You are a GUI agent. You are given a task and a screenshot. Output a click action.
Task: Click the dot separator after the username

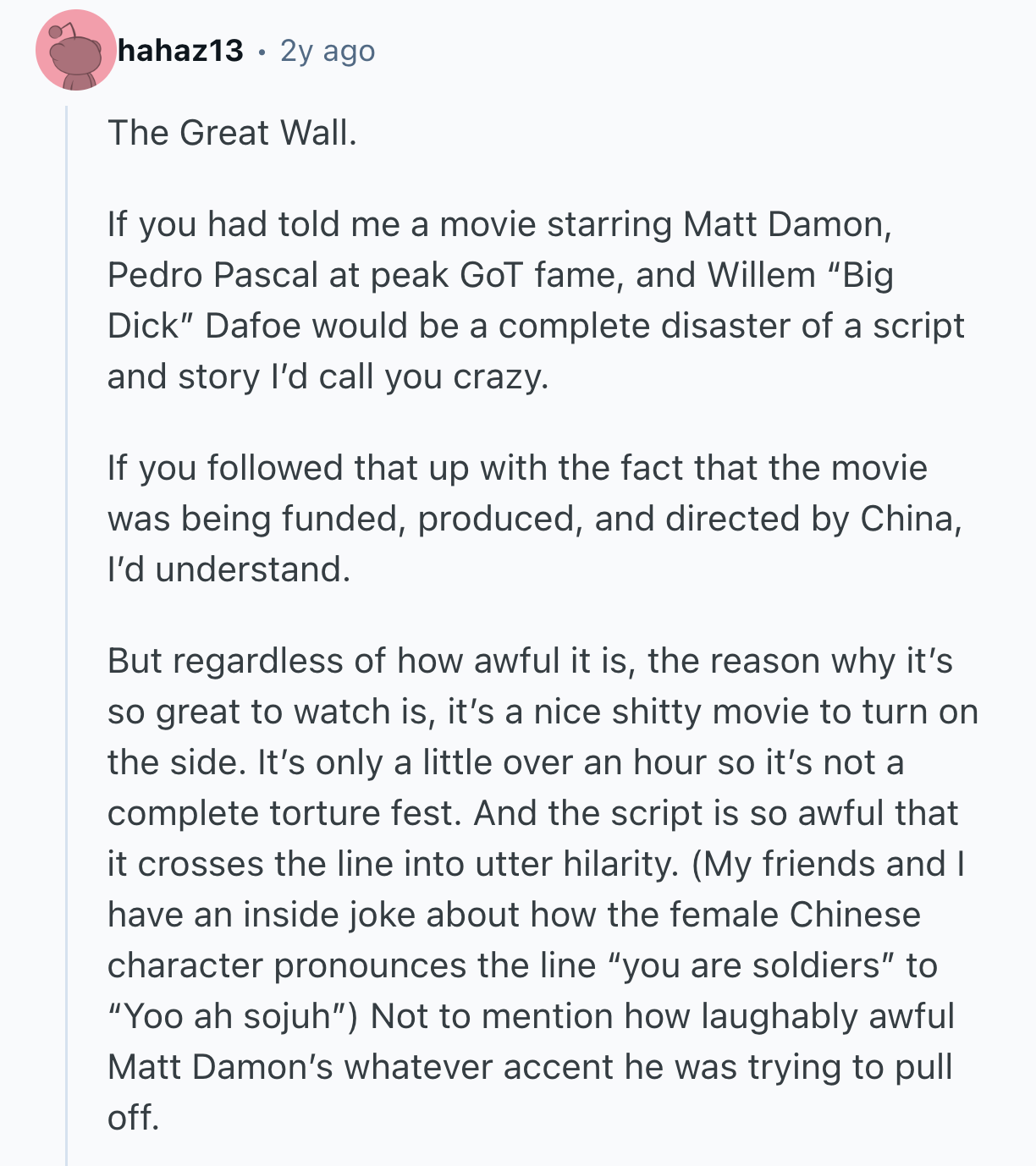click(262, 53)
